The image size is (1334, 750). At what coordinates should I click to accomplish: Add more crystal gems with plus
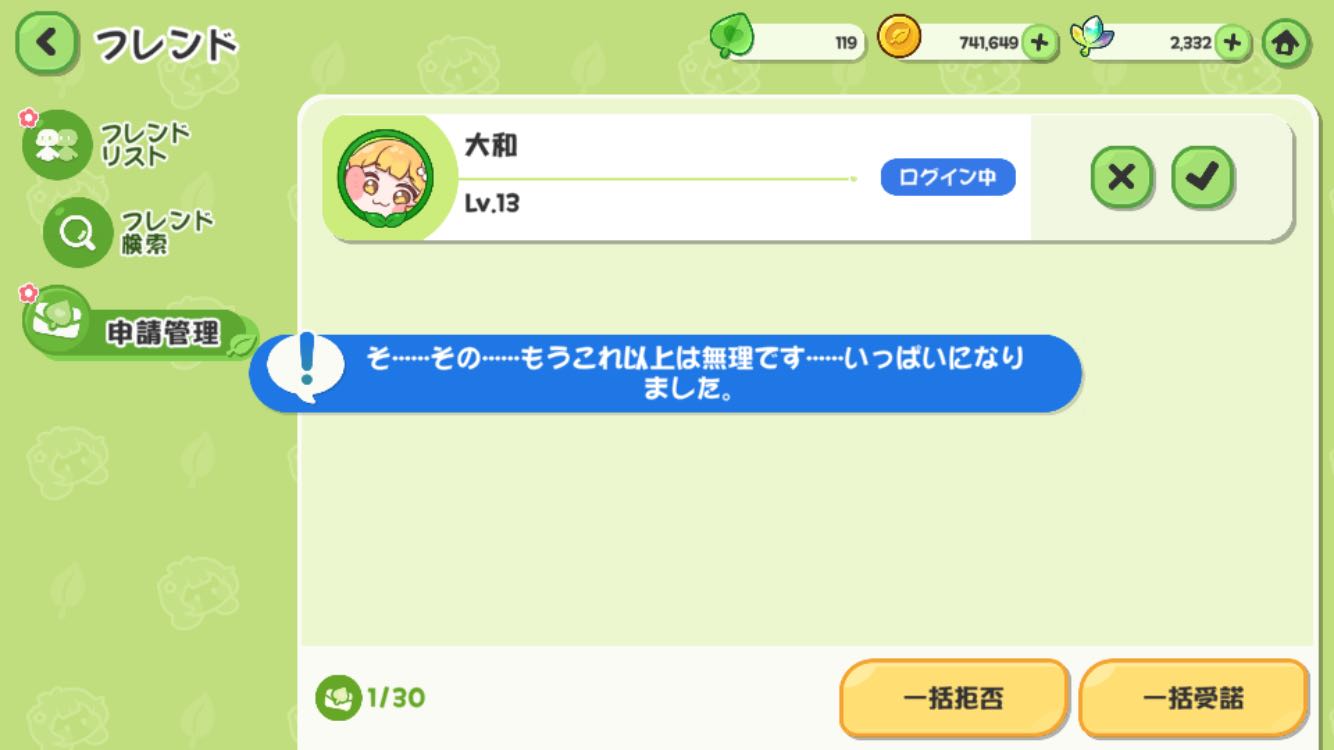tap(1233, 42)
